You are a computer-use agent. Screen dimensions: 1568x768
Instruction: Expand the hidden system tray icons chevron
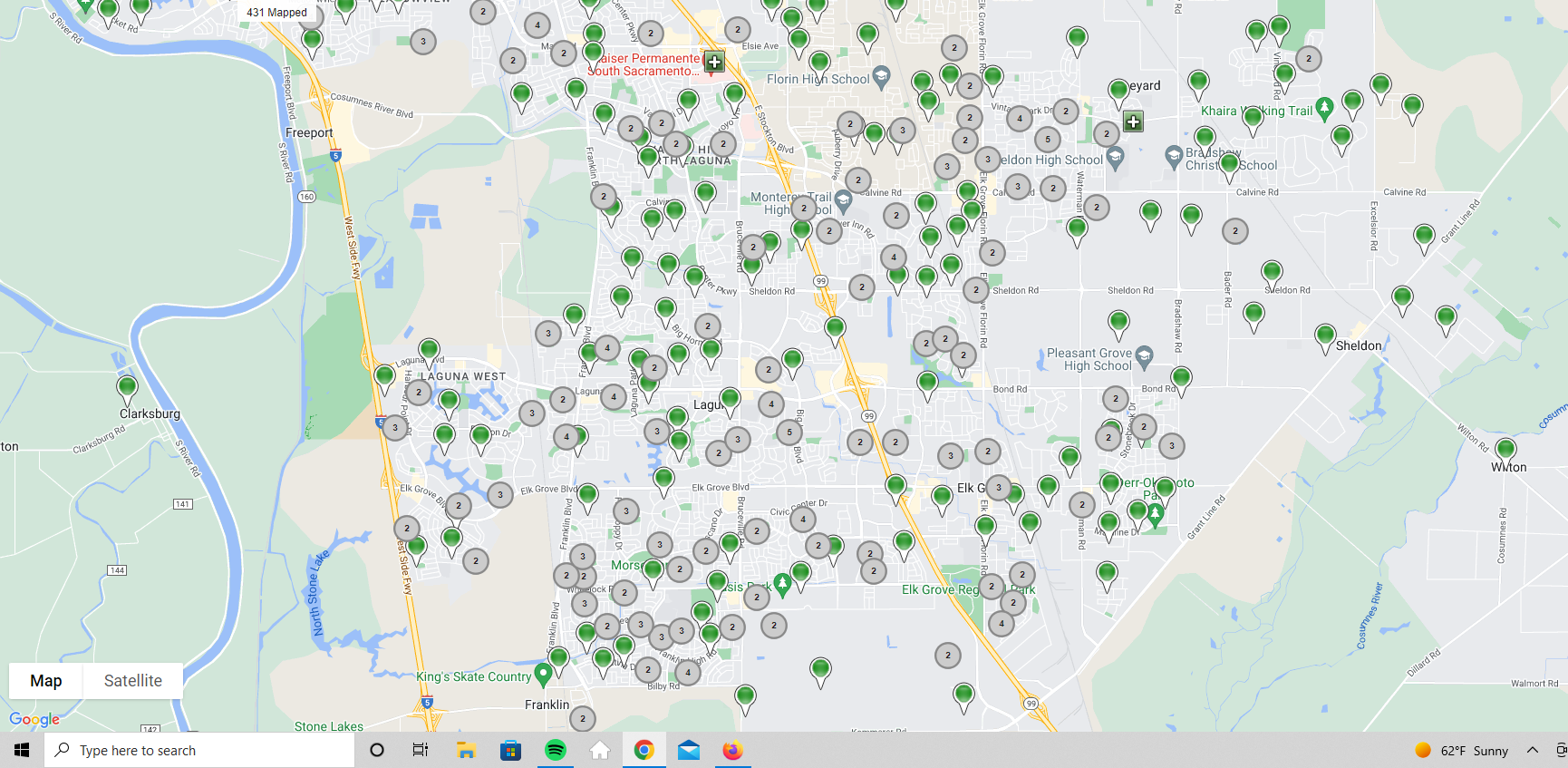[x=1533, y=750]
